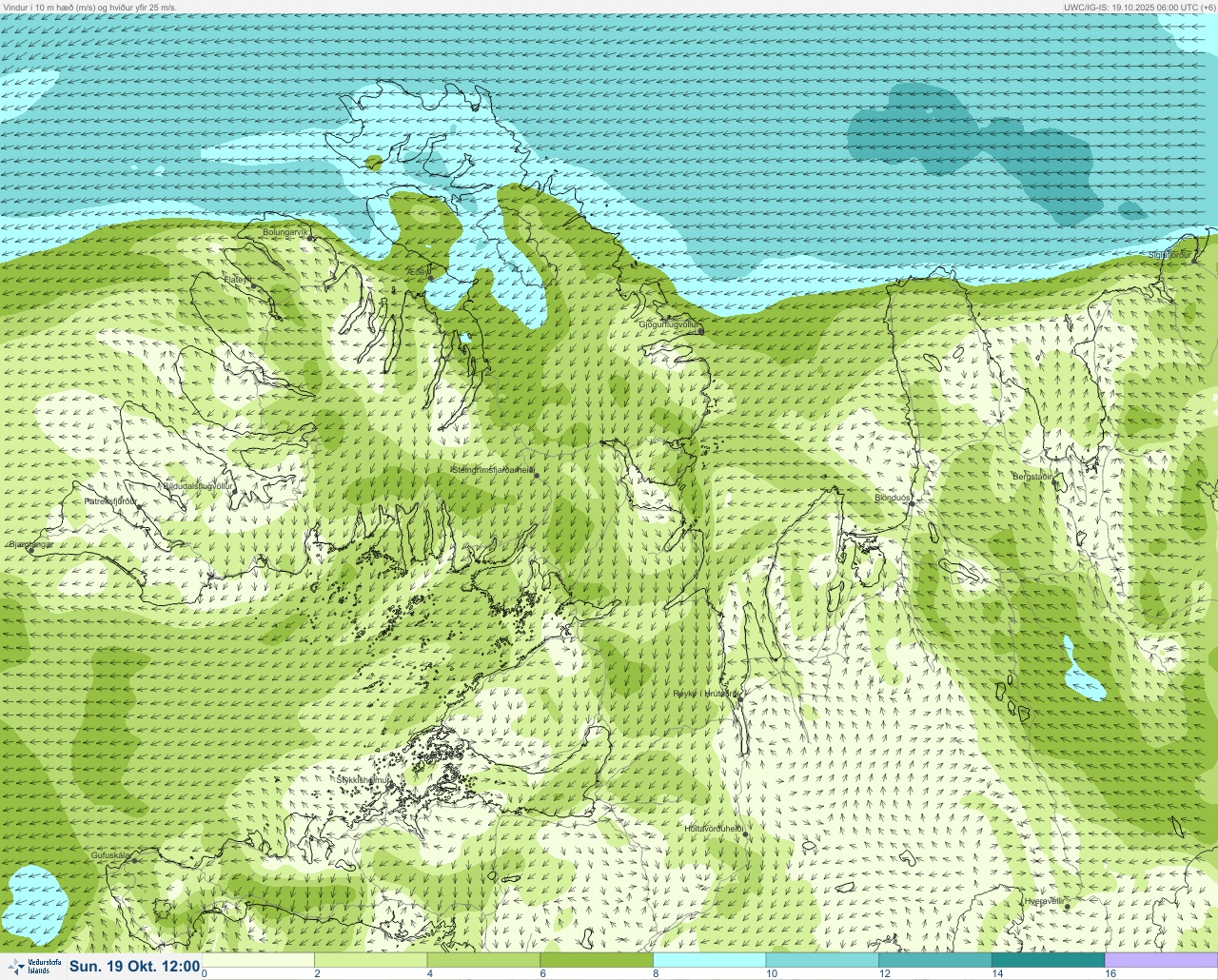Click the Blönduós station label

point(893,498)
